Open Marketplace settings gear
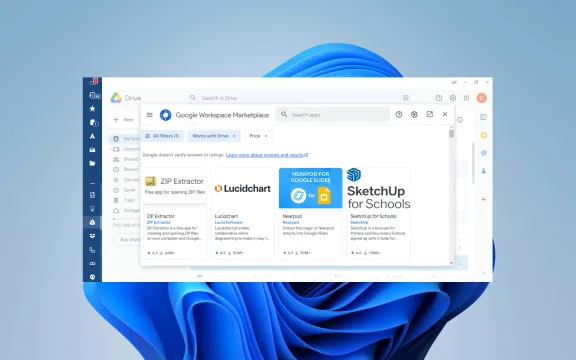This screenshot has width=576, height=360. tap(414, 115)
